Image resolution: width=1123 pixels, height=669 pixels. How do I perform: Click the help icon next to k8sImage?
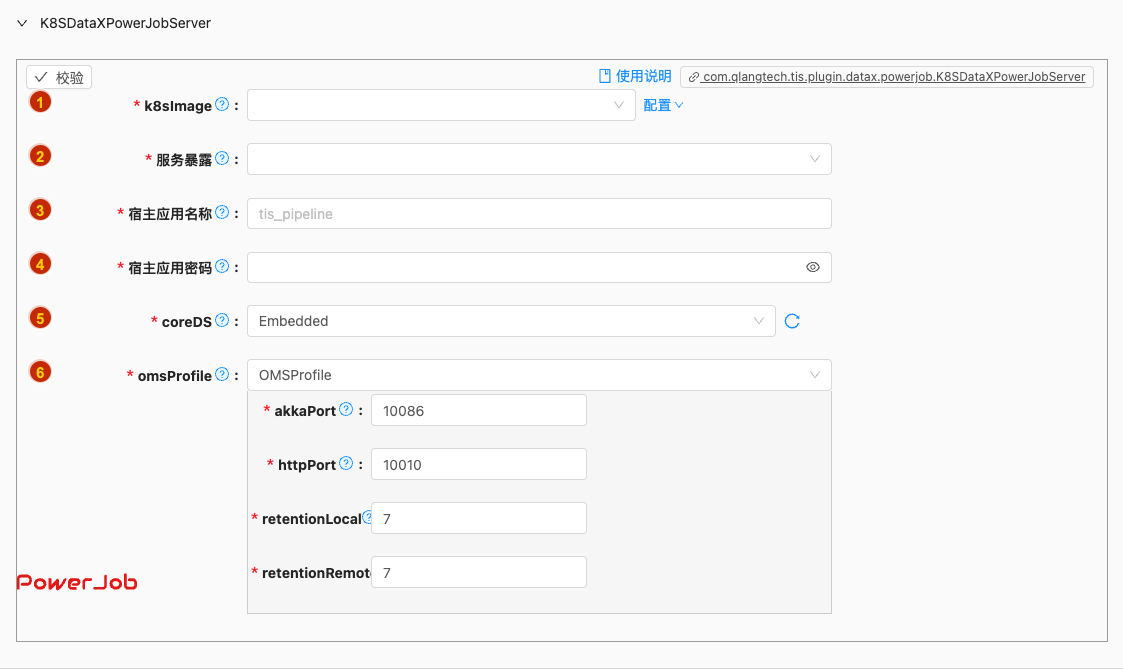pos(222,104)
